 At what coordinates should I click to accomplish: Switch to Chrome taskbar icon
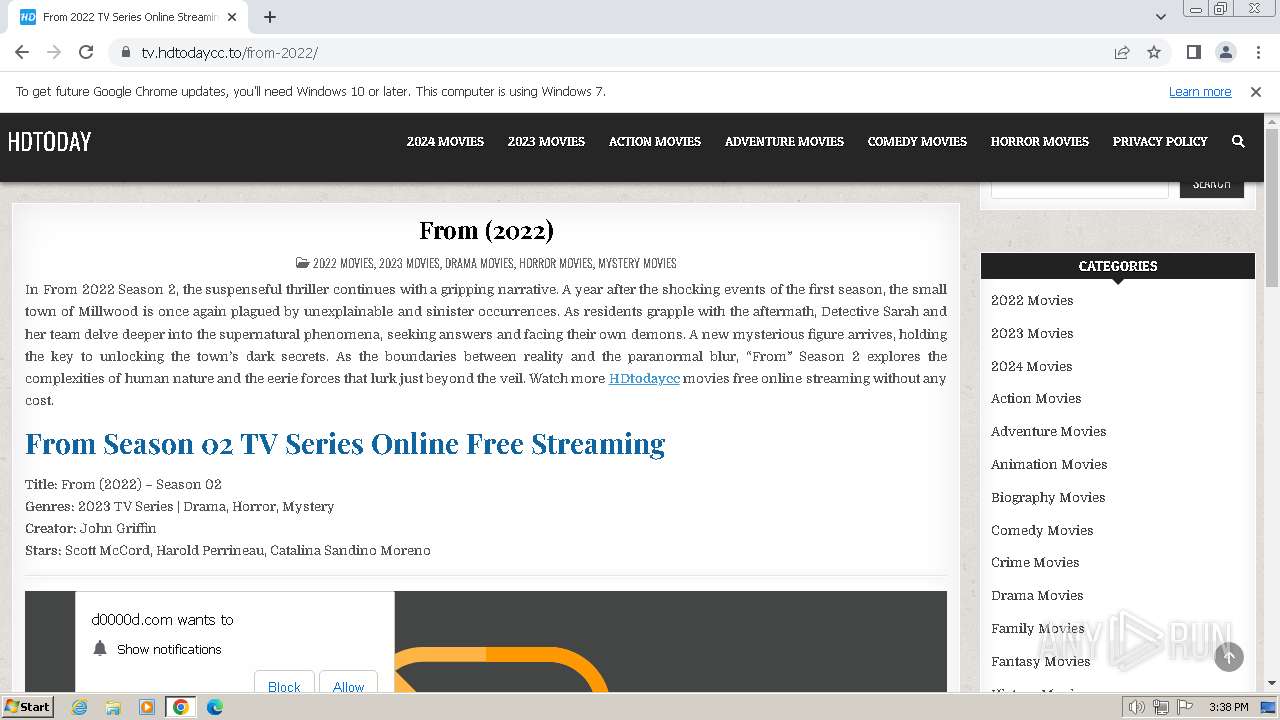[181, 707]
